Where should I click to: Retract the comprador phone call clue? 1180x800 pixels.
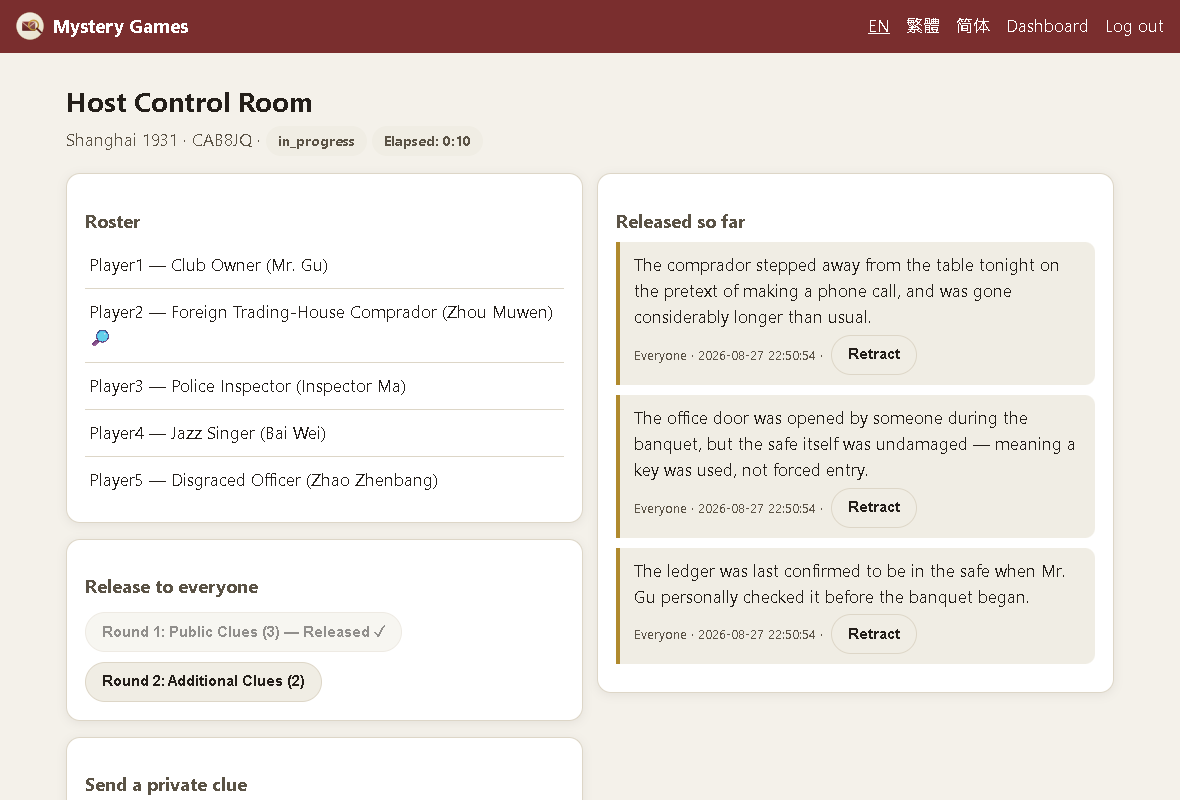click(874, 354)
